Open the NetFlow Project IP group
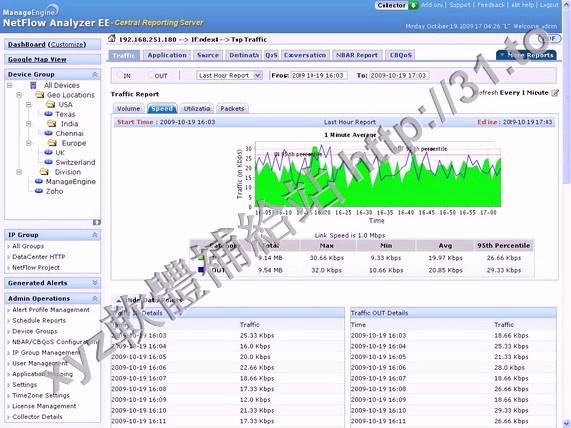The image size is (571, 428). (x=36, y=267)
